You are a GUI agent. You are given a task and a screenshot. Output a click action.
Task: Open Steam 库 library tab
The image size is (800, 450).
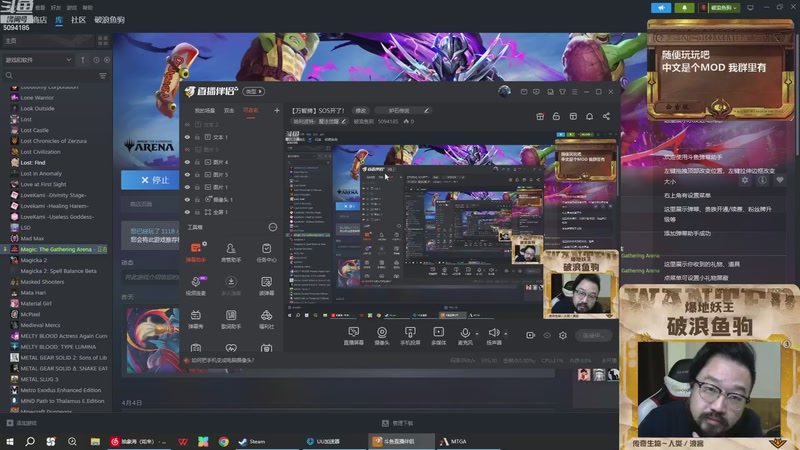point(59,20)
